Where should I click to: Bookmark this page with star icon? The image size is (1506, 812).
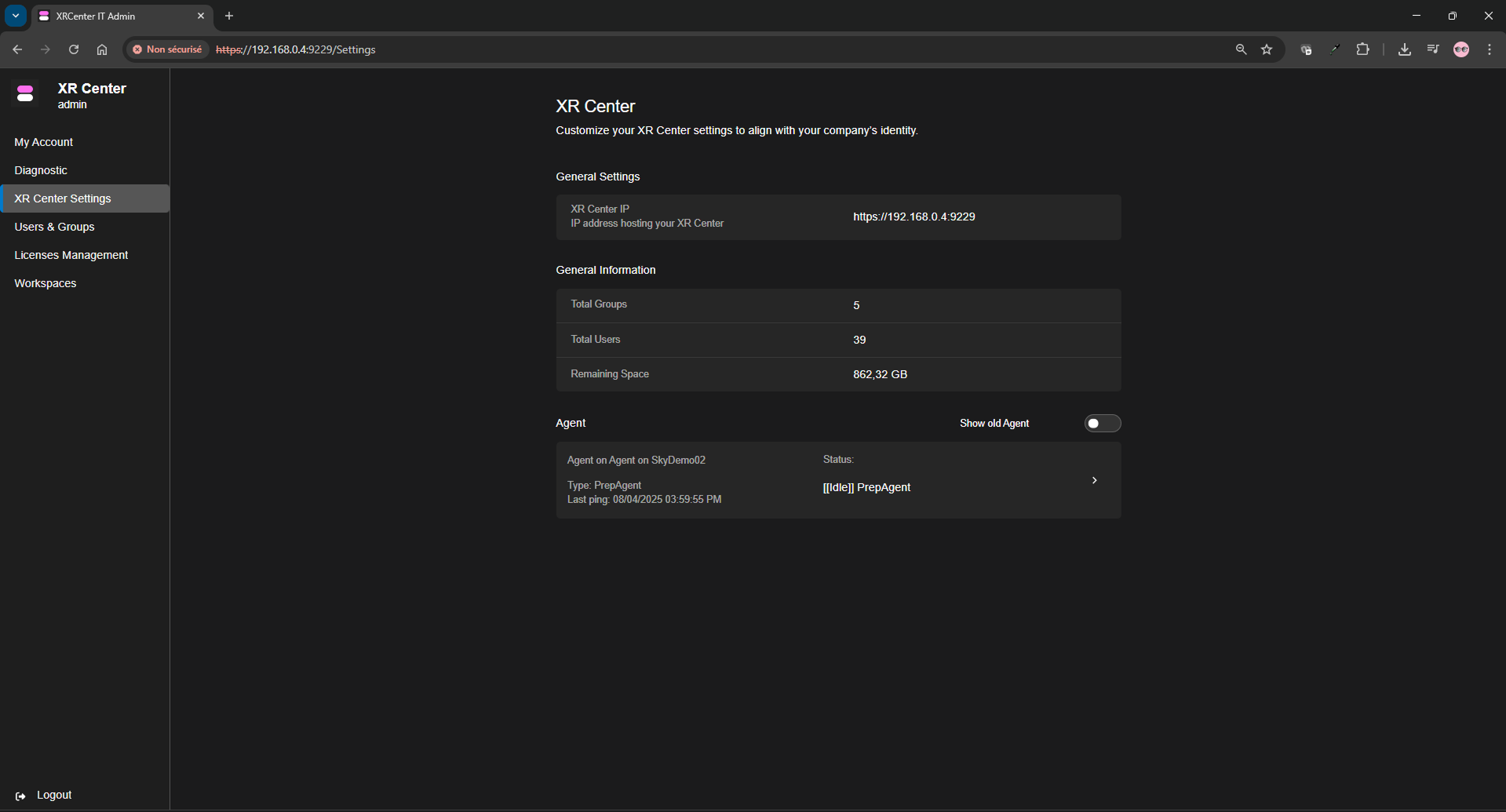point(1267,49)
